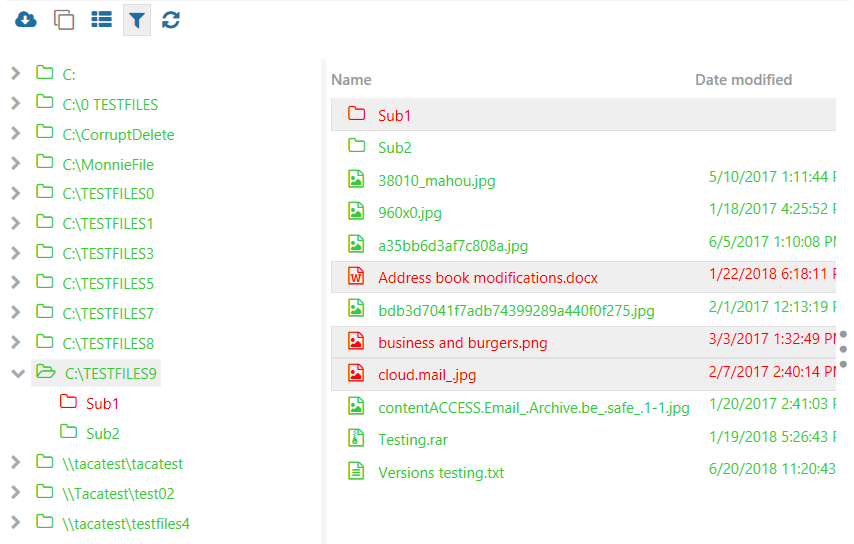Open business and burgers.png file
854x544 pixels.
463,343
